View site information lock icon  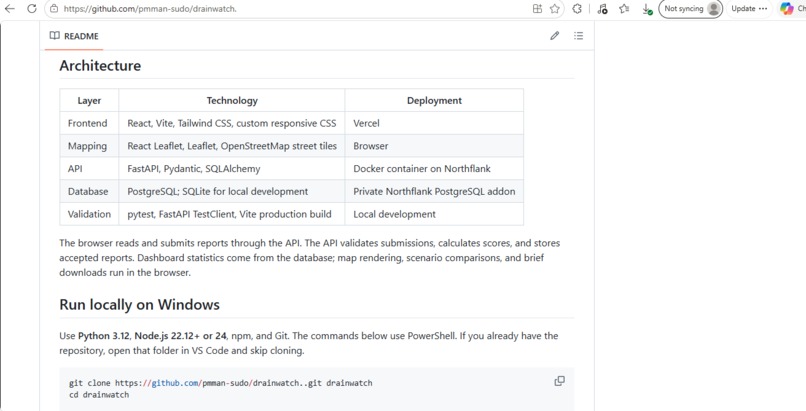click(x=54, y=9)
